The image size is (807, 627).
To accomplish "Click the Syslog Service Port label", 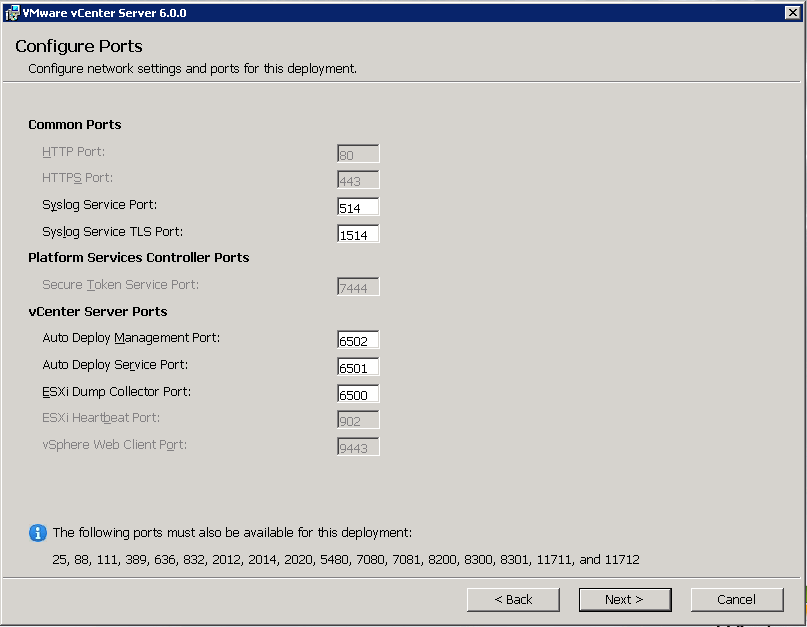I will [x=99, y=205].
